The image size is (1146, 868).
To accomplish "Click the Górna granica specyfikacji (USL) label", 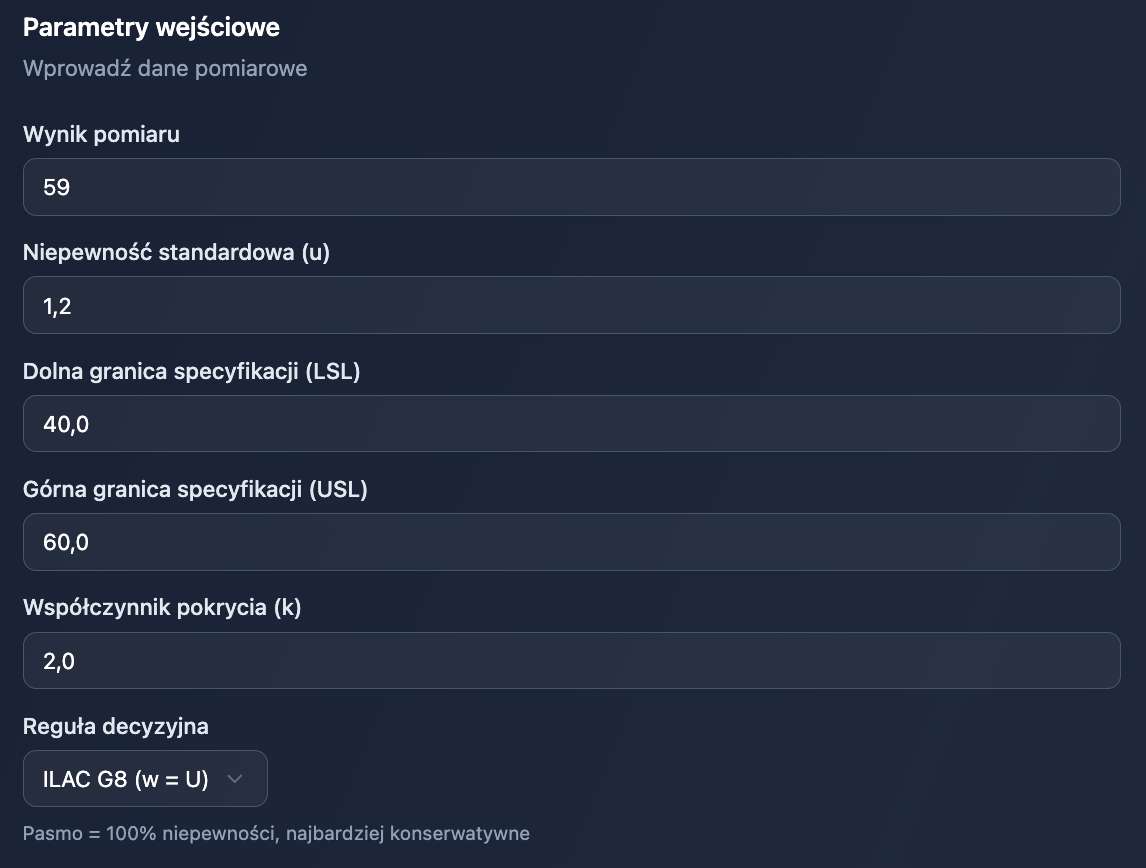I will [195, 489].
